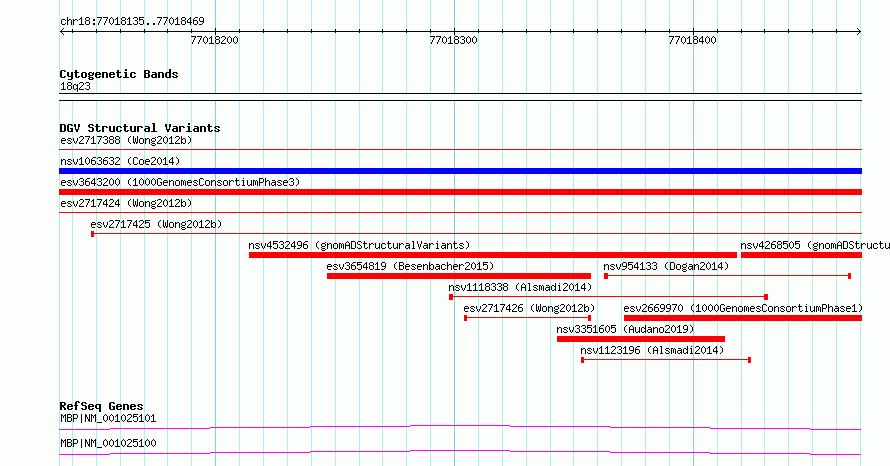
Task: Open the MBP|NM_001025101 gene label
Action: pyautogui.click(x=108, y=418)
